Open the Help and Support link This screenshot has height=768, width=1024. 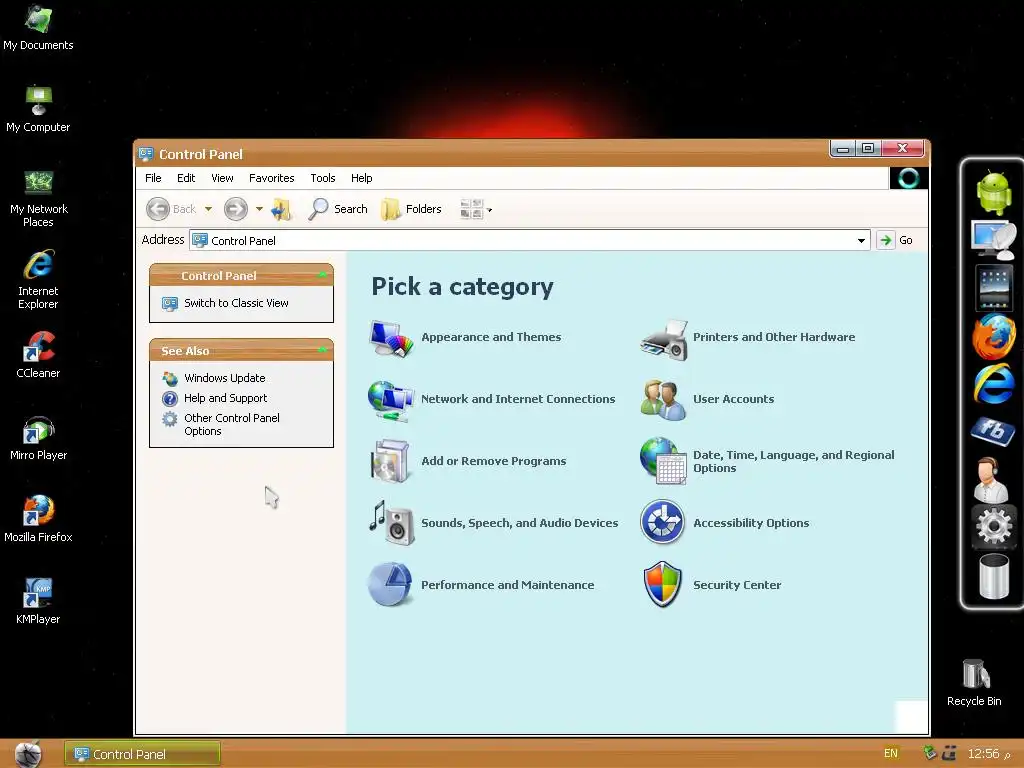pos(225,398)
